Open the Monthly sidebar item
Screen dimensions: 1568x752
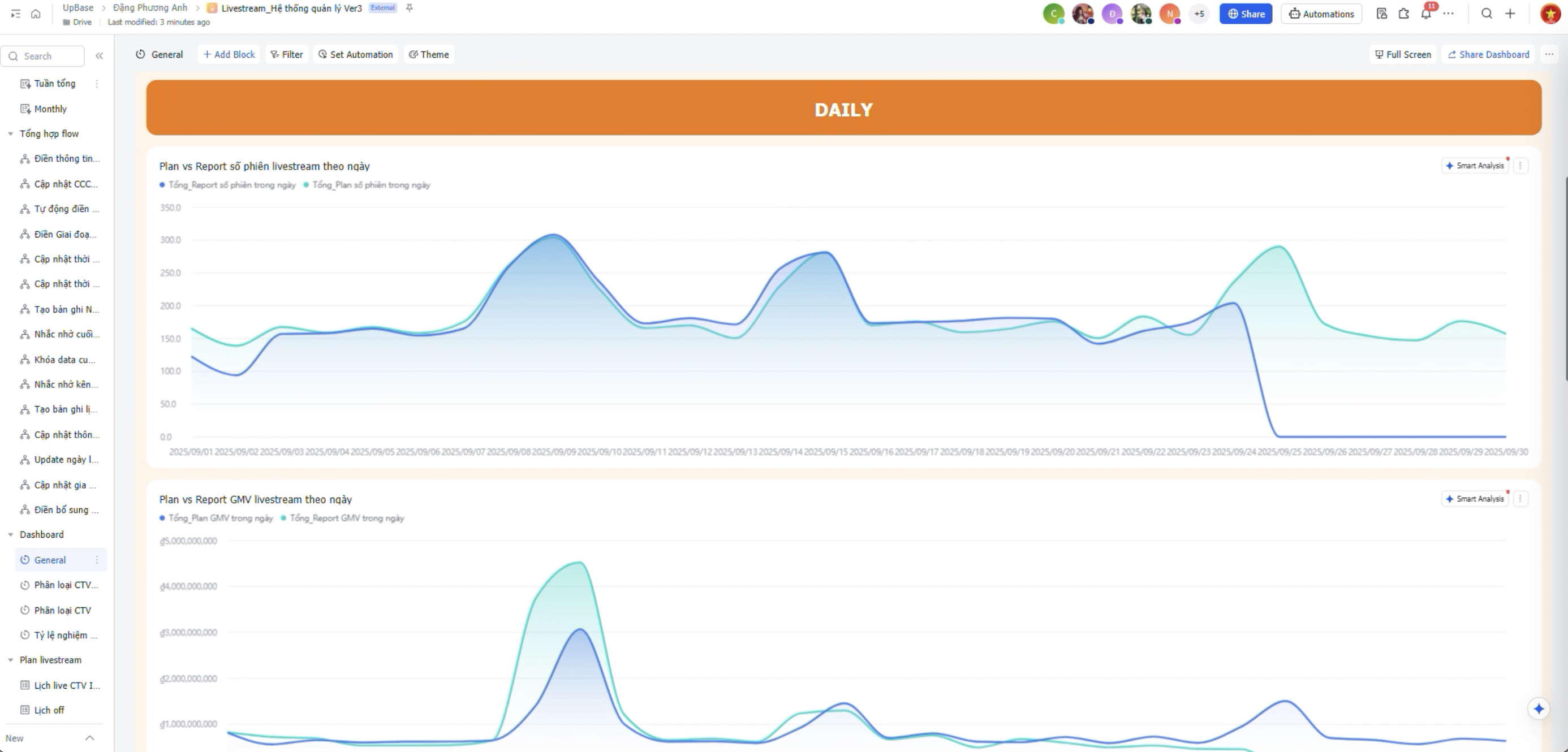(x=50, y=109)
